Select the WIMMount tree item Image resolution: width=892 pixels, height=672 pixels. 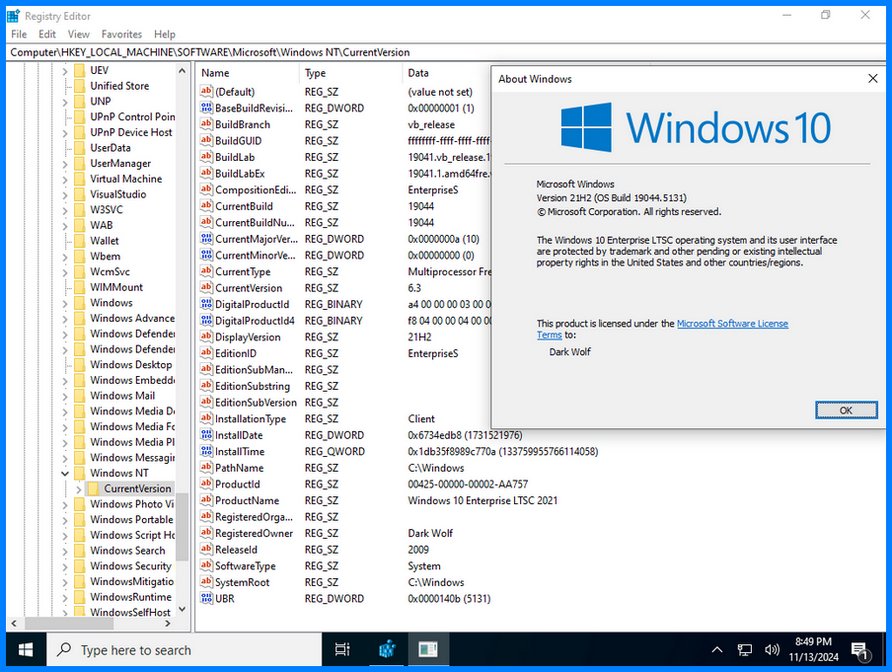[116, 287]
